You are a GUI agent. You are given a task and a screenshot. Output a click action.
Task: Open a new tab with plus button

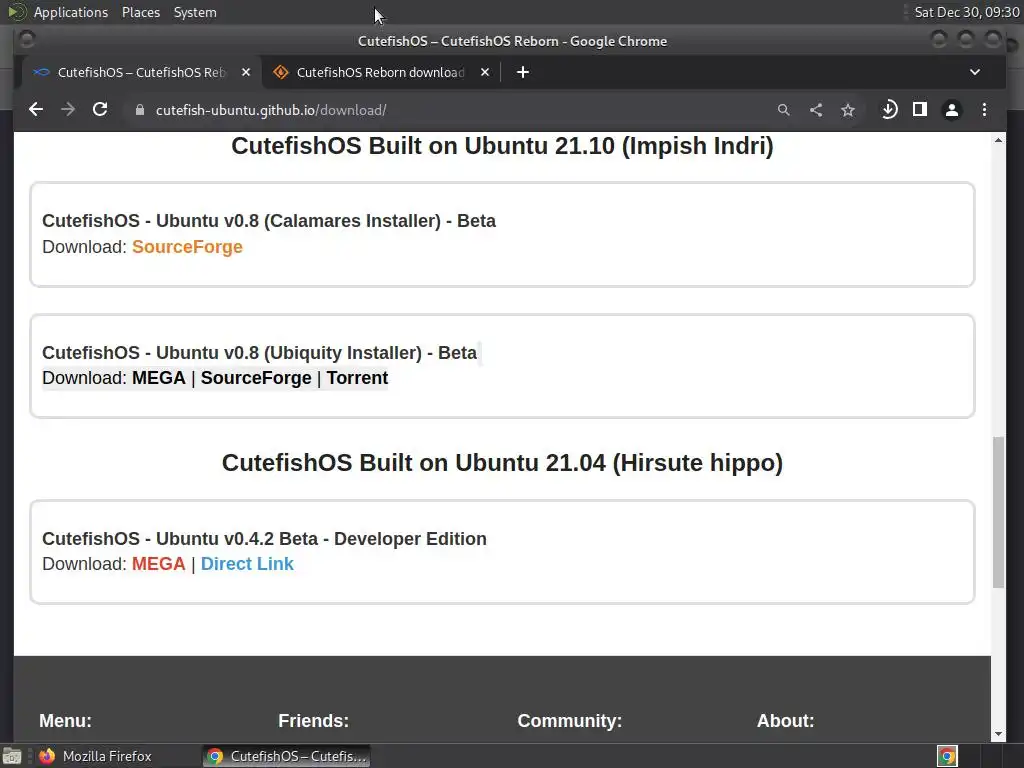(522, 72)
